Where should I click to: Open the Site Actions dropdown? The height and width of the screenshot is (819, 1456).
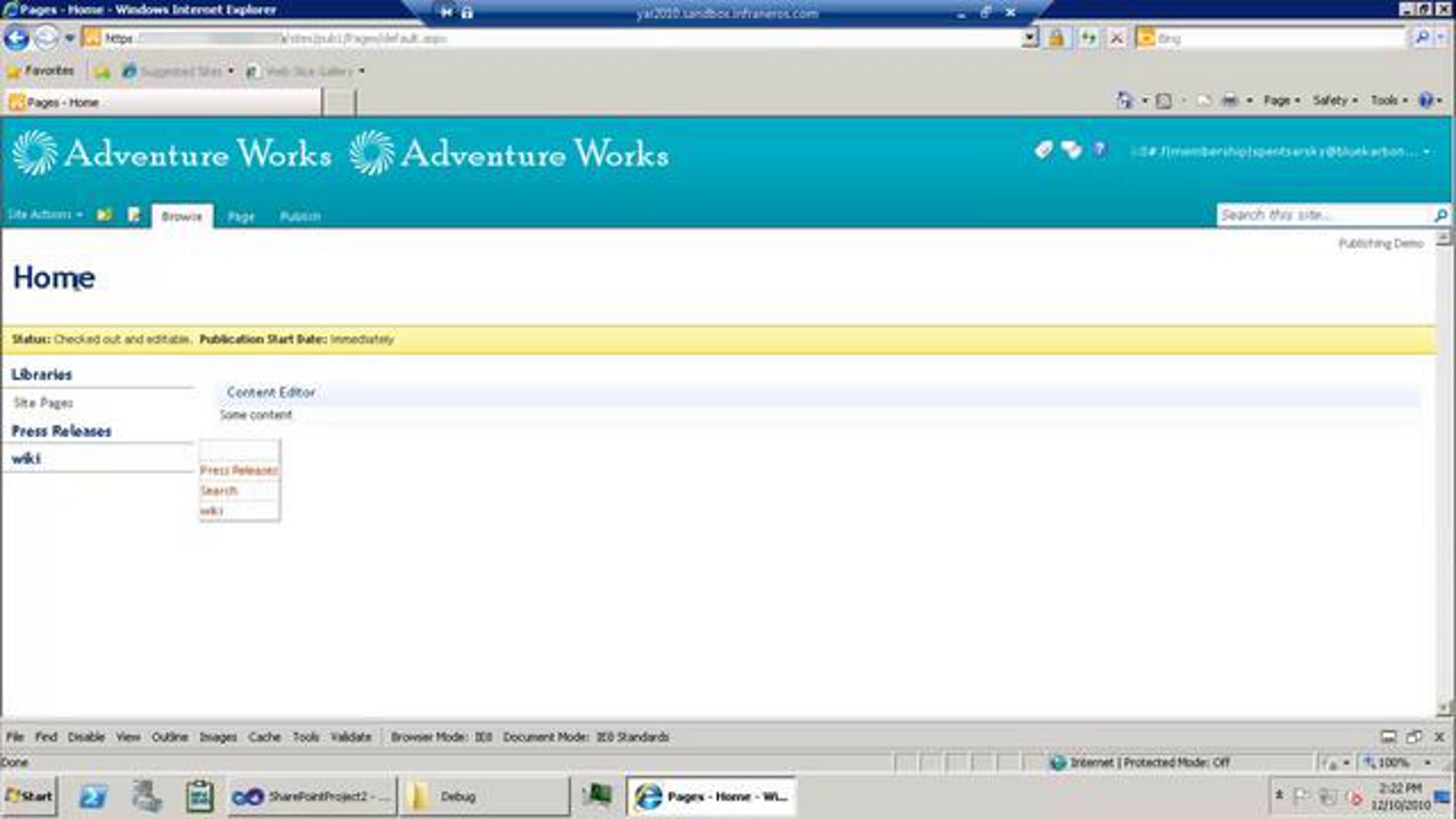point(45,215)
